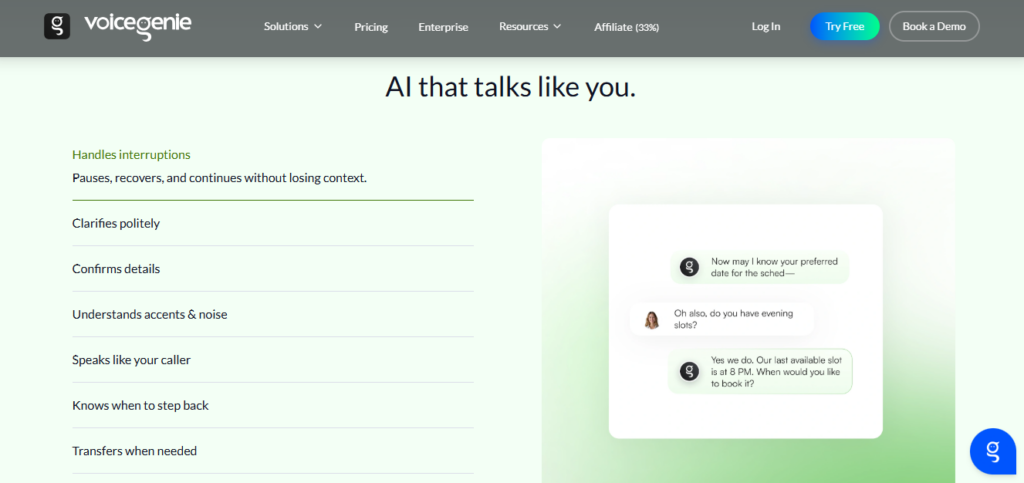Viewport: 1024px width, 483px height.
Task: Click the voicegenie wordmark in header
Action: (x=138, y=26)
